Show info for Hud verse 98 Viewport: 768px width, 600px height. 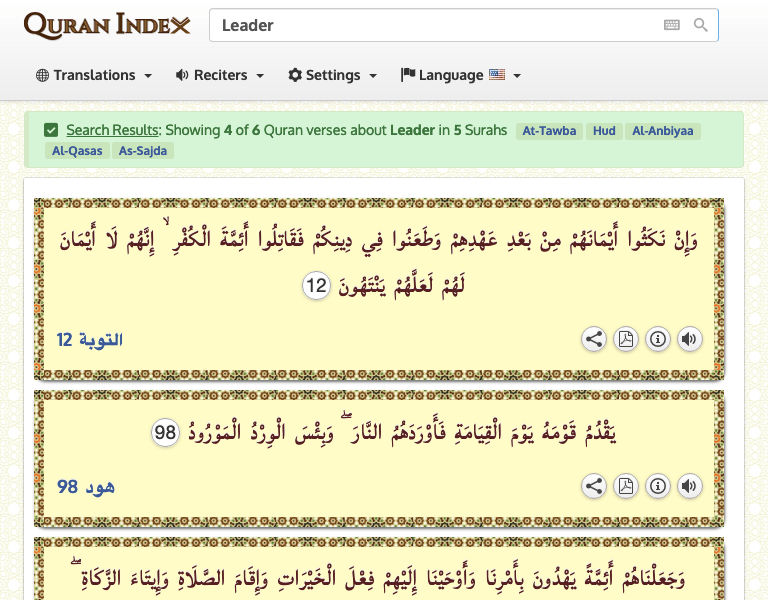(658, 486)
